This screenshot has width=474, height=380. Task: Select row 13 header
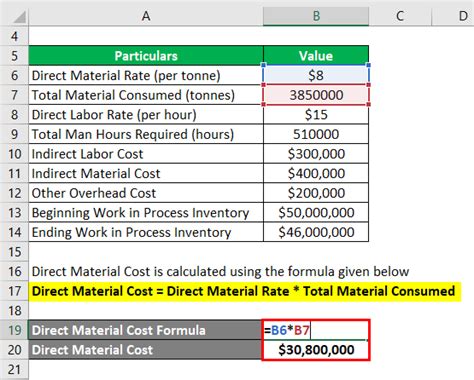point(14,213)
